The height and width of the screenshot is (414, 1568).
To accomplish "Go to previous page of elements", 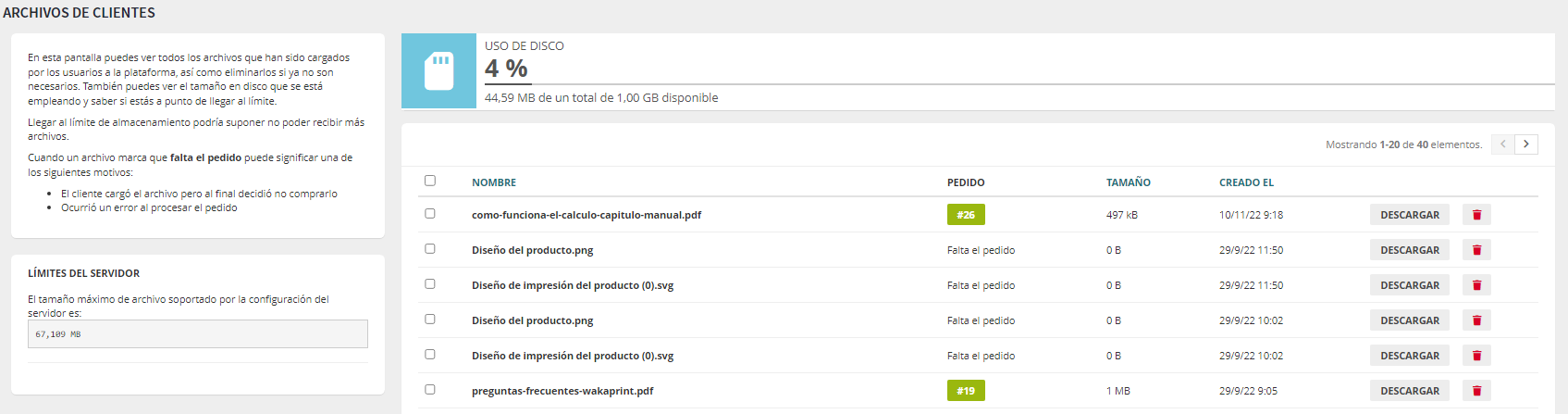I will (x=1502, y=144).
